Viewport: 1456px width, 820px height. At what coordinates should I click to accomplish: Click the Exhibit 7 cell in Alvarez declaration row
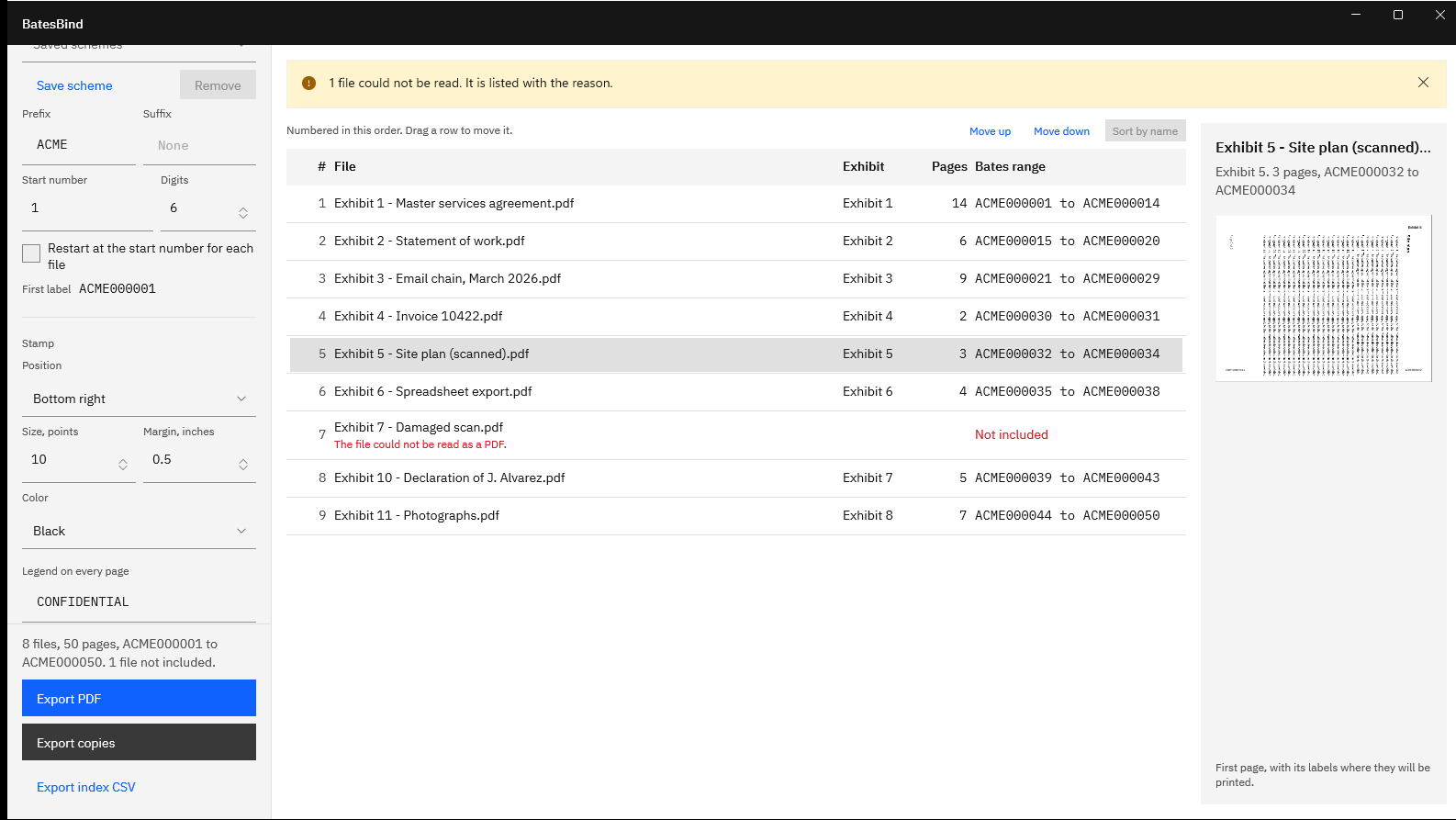click(868, 477)
